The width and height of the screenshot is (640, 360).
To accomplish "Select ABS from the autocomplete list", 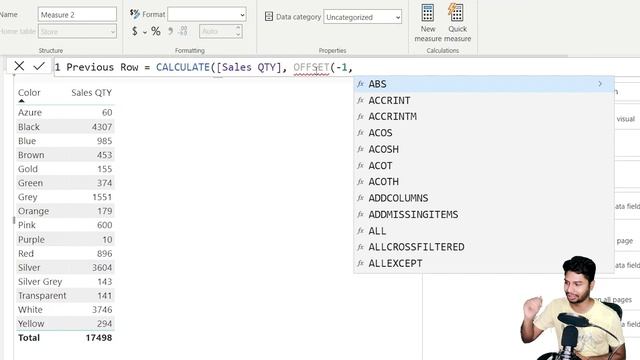I will 484,84.
